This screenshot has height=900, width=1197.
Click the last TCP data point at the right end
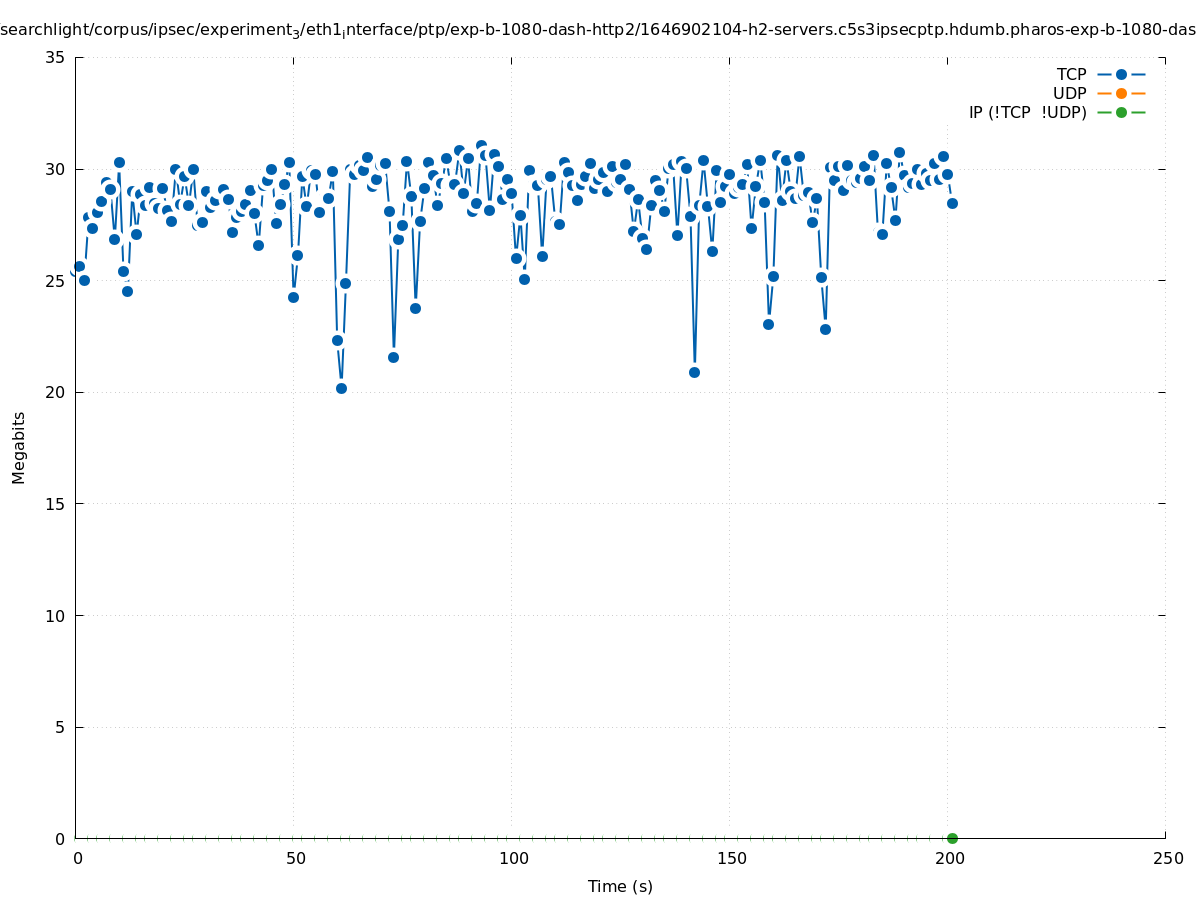952,203
